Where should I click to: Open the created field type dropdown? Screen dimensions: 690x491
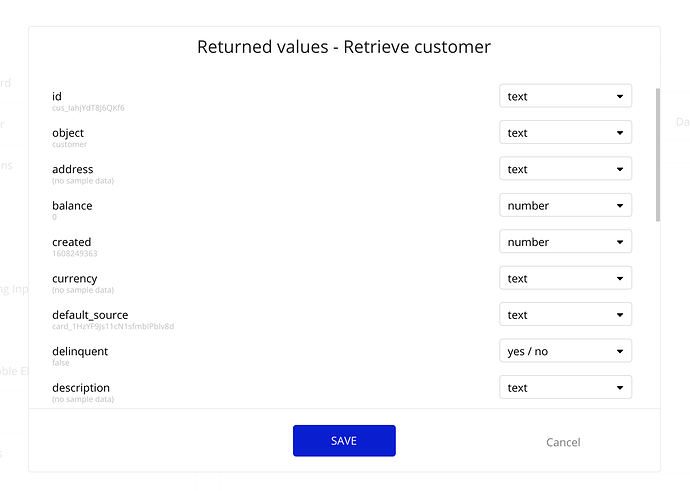pos(565,242)
